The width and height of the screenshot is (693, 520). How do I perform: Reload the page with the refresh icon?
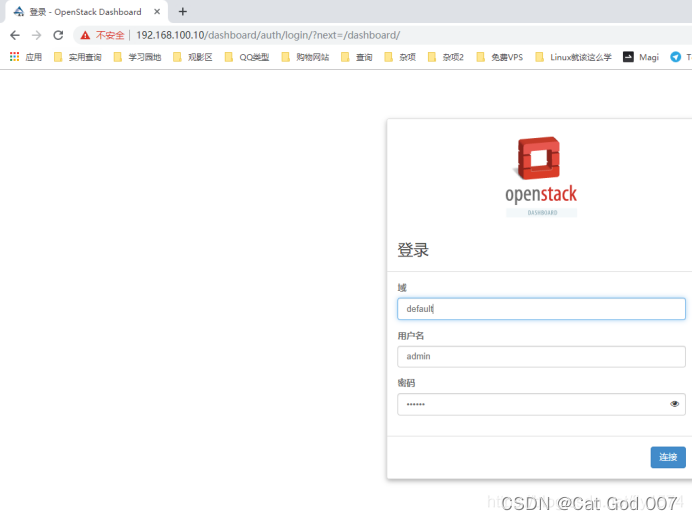[58, 35]
